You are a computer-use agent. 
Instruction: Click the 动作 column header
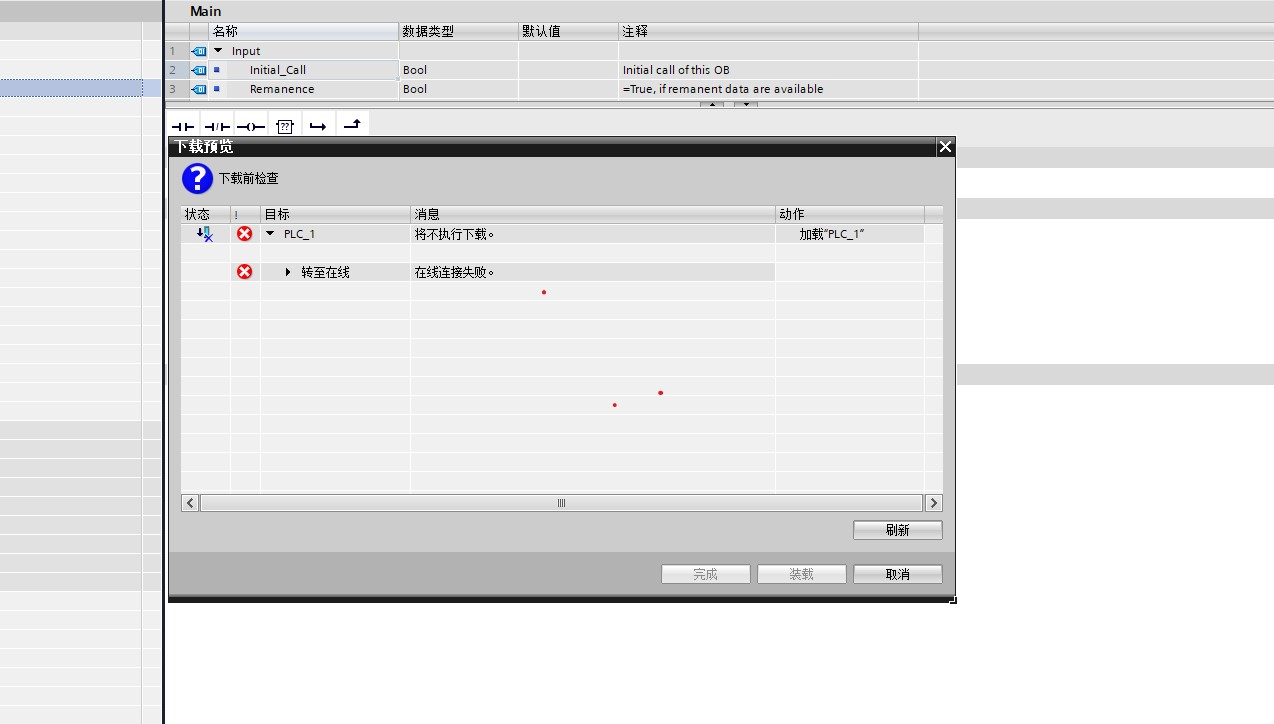pos(848,214)
